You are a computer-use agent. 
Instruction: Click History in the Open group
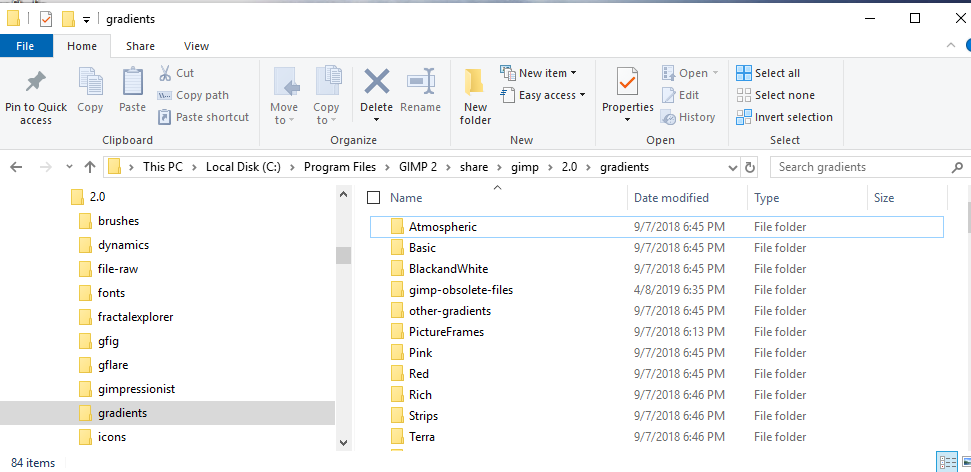click(x=688, y=117)
